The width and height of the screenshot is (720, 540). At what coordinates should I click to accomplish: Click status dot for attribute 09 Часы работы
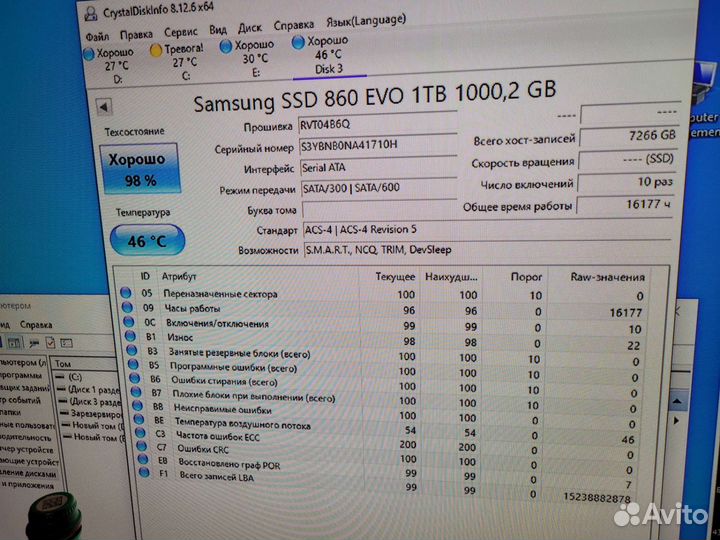(x=127, y=307)
